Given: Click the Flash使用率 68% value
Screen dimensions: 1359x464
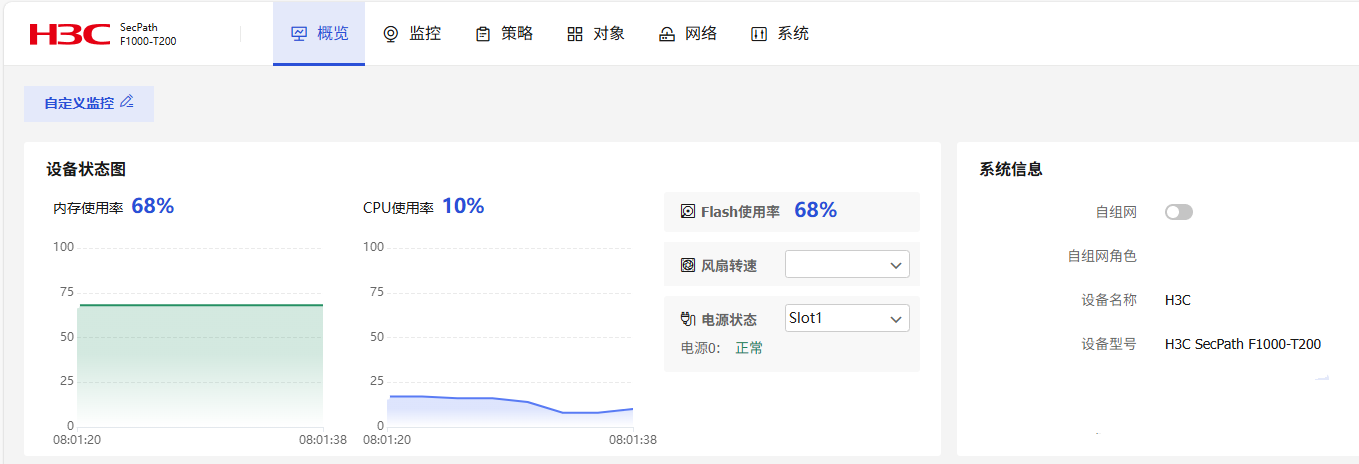Looking at the screenshot, I should click(x=815, y=211).
